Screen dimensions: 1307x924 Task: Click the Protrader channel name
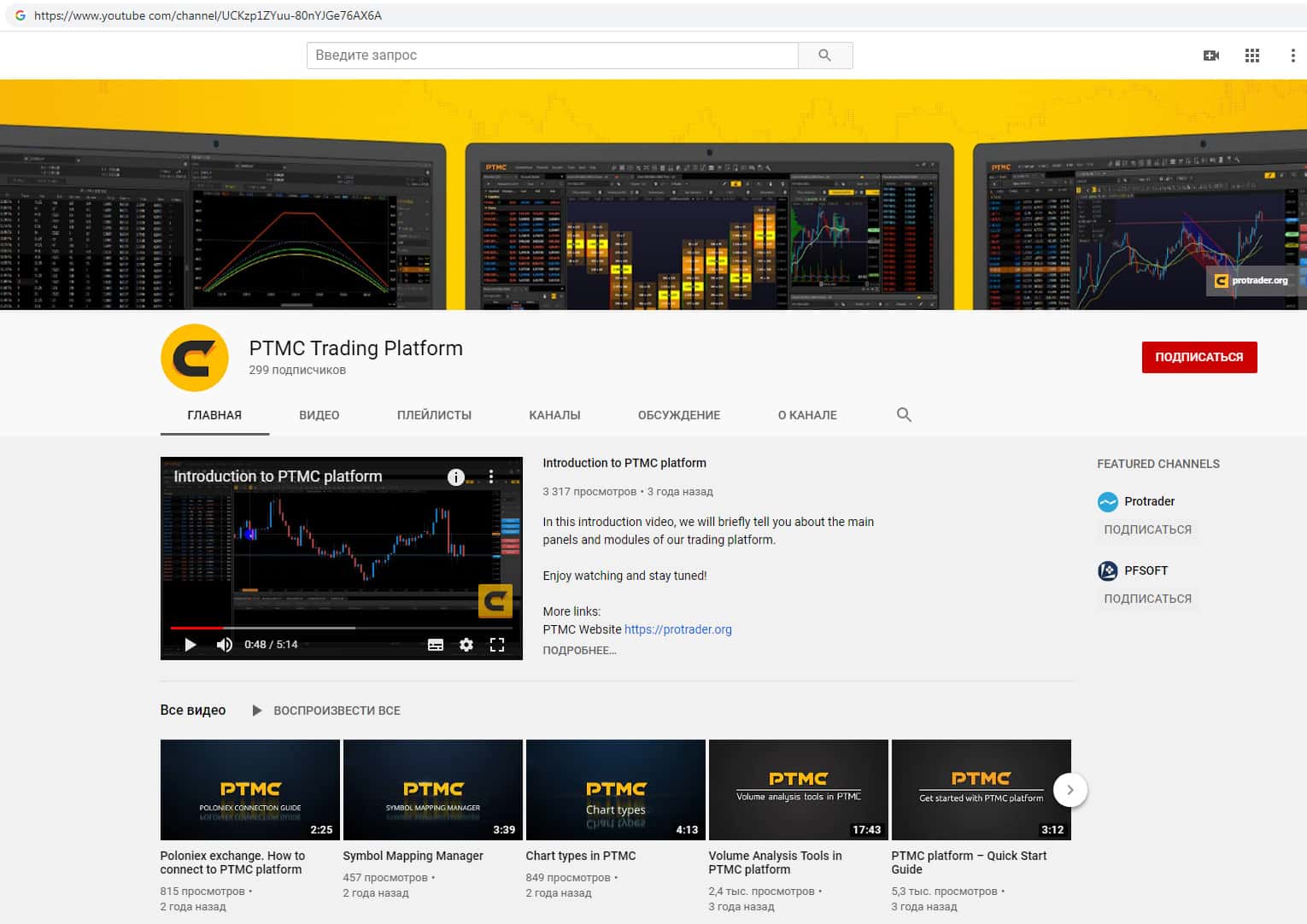point(1149,502)
